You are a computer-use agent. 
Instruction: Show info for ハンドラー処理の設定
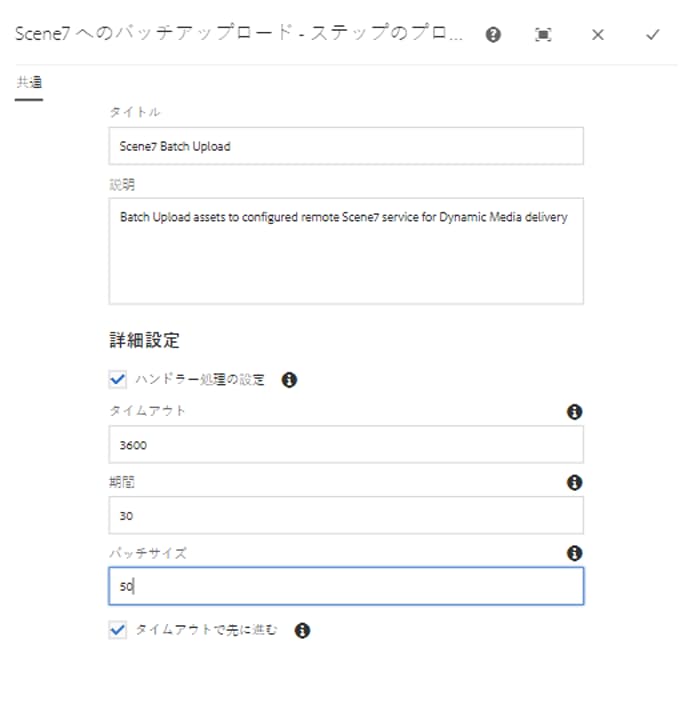point(289,380)
